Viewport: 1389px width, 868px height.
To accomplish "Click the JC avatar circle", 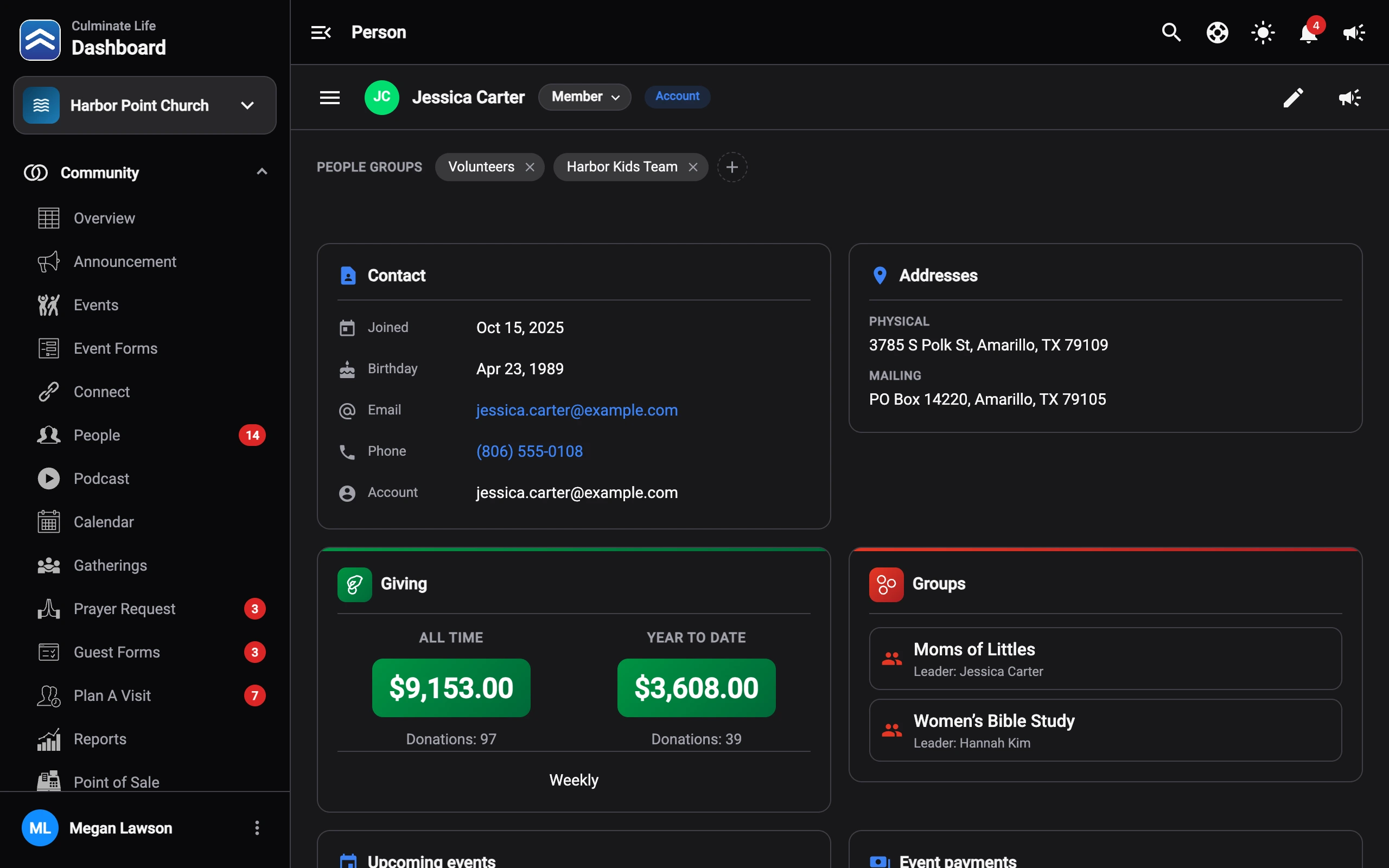I will pos(381,97).
